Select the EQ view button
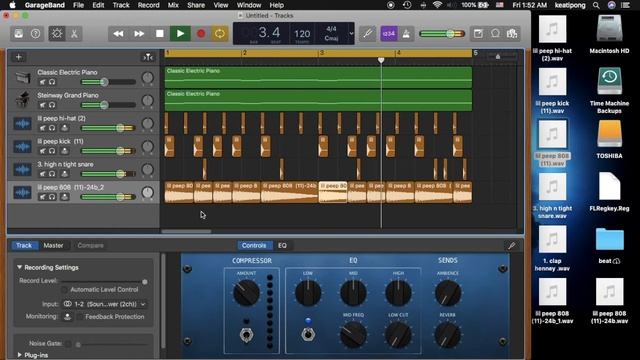 click(x=282, y=245)
